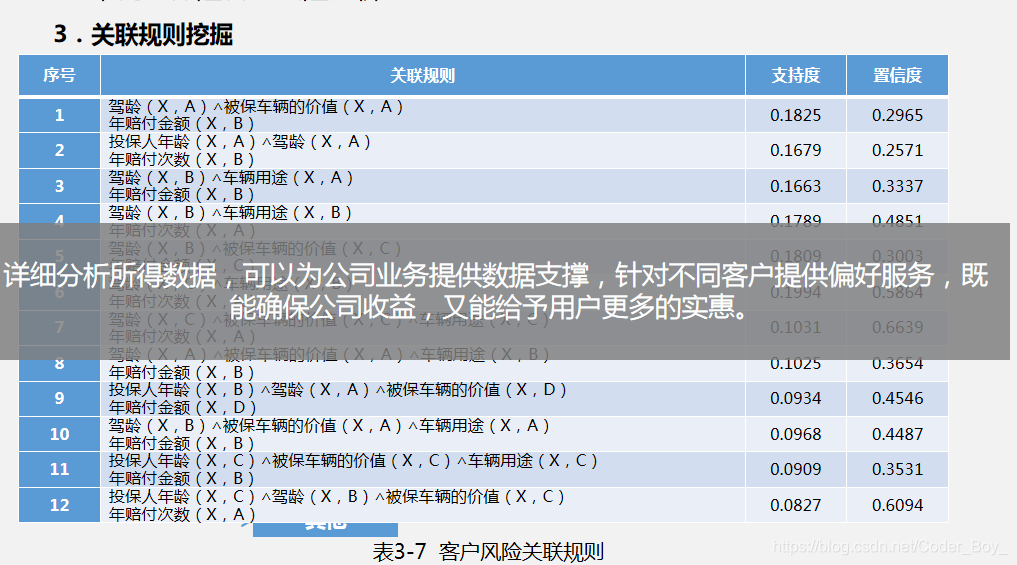Select the 序号 column header
This screenshot has width=1017, height=565.
tap(59, 75)
